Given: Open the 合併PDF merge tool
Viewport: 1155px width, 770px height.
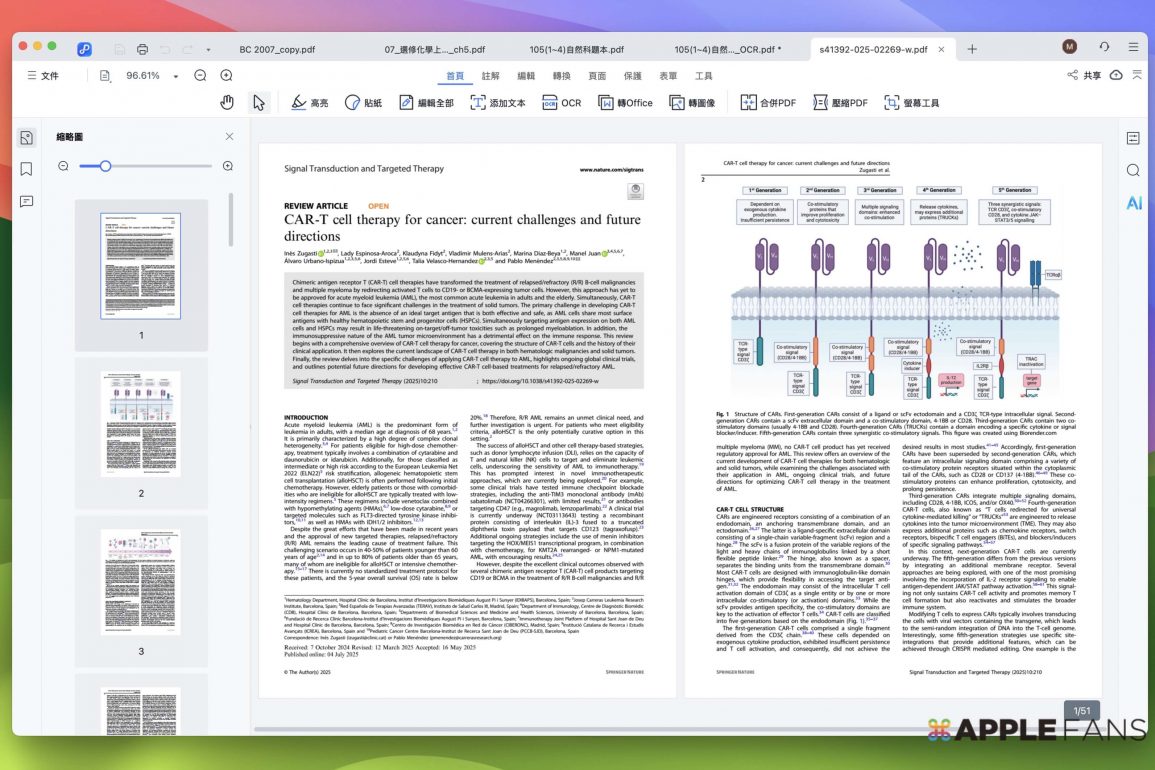Looking at the screenshot, I should [768, 102].
